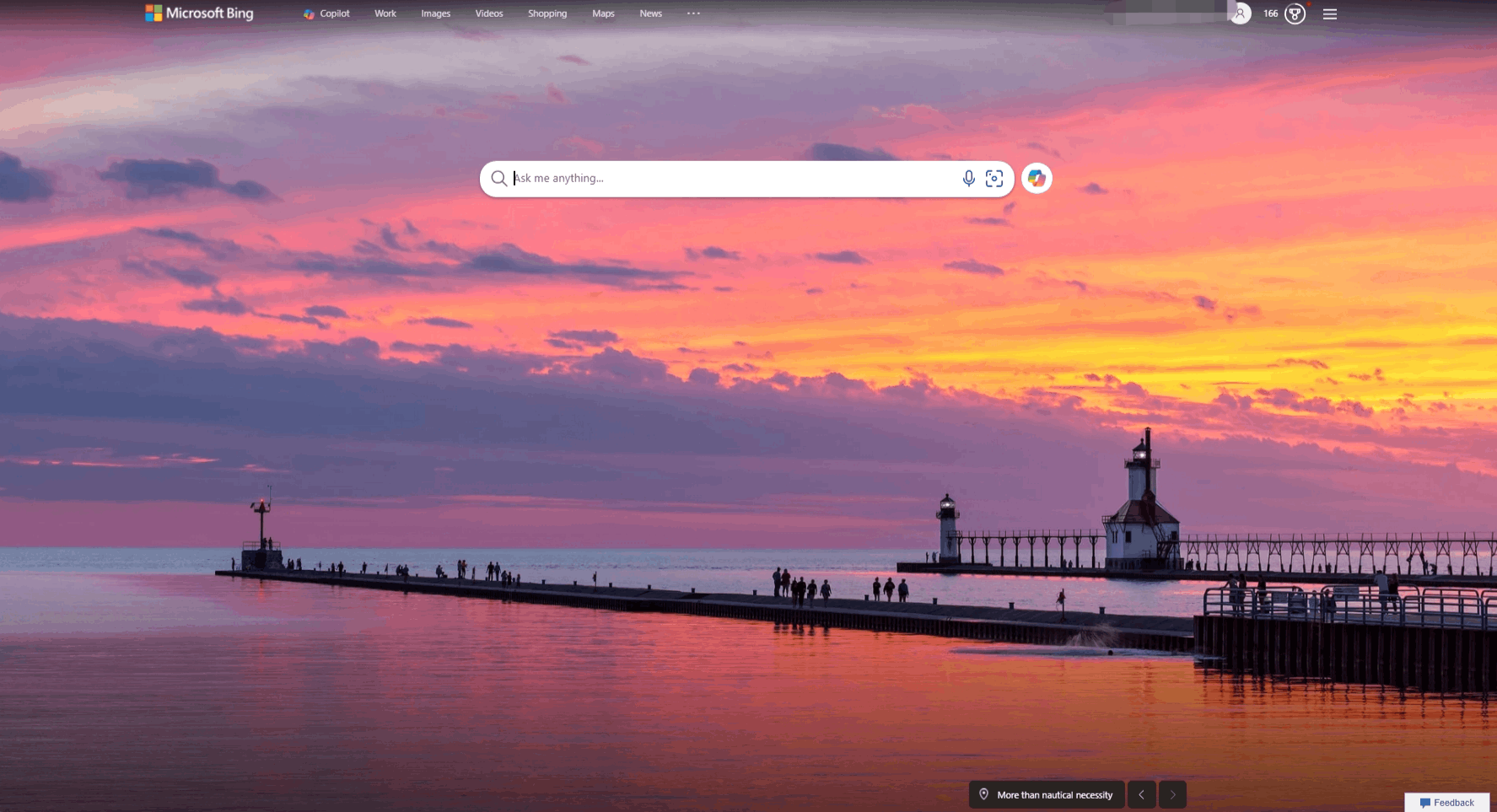Click the search magnifier icon
The width and height of the screenshot is (1497, 812).
(498, 179)
